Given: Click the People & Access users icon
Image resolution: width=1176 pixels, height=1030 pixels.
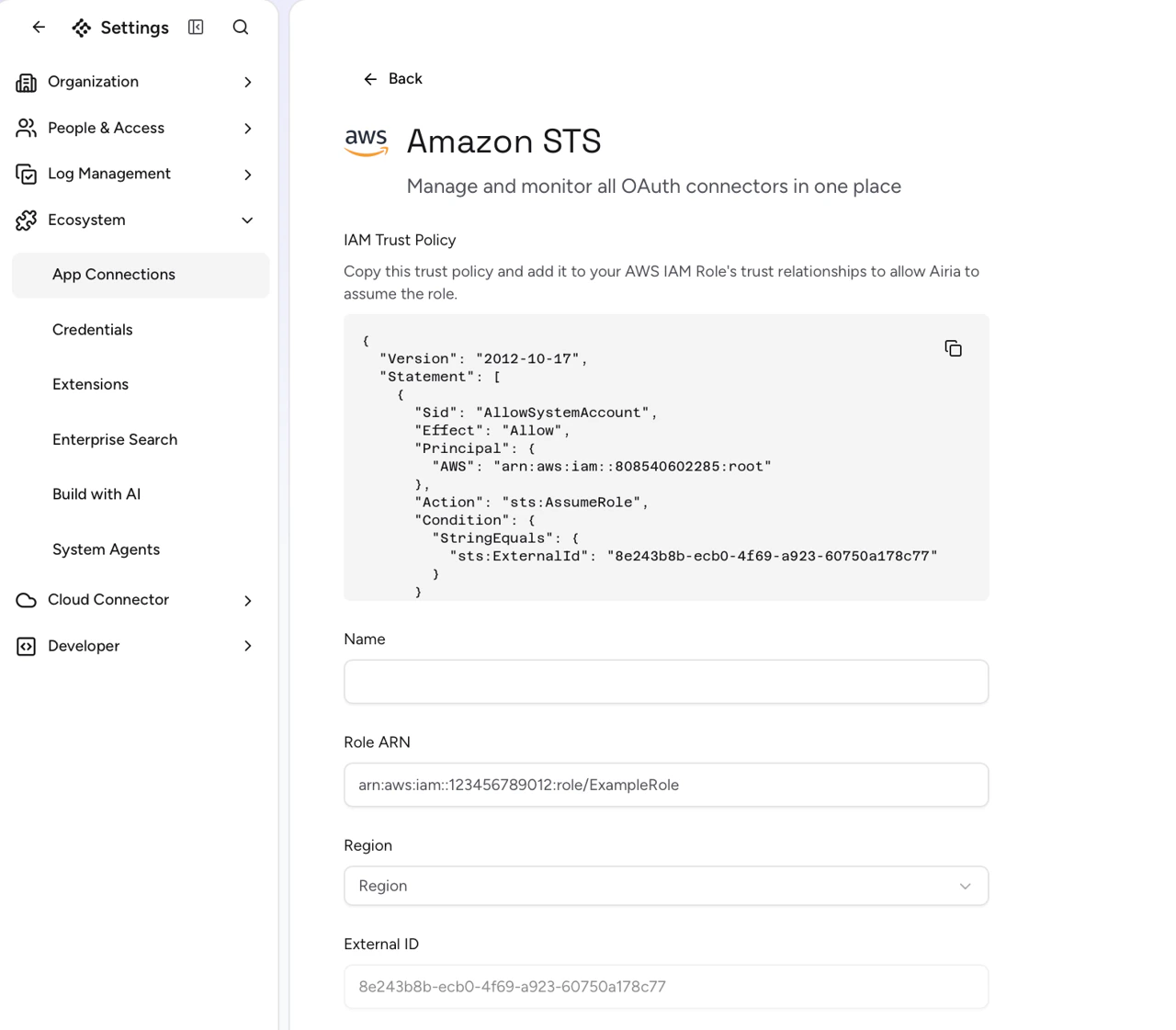Looking at the screenshot, I should 26,128.
